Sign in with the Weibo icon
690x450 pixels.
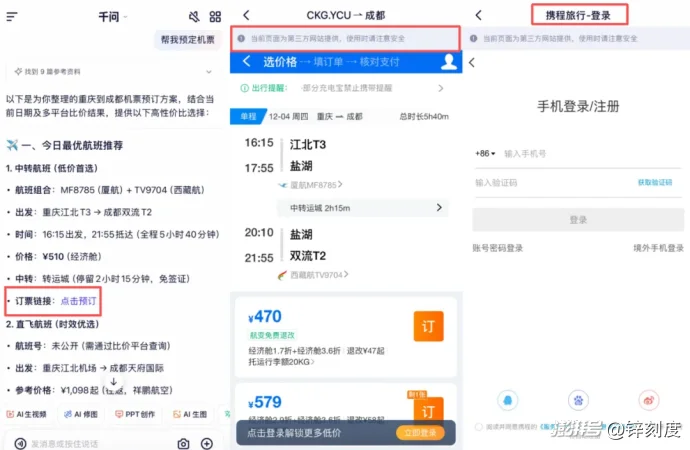click(649, 398)
